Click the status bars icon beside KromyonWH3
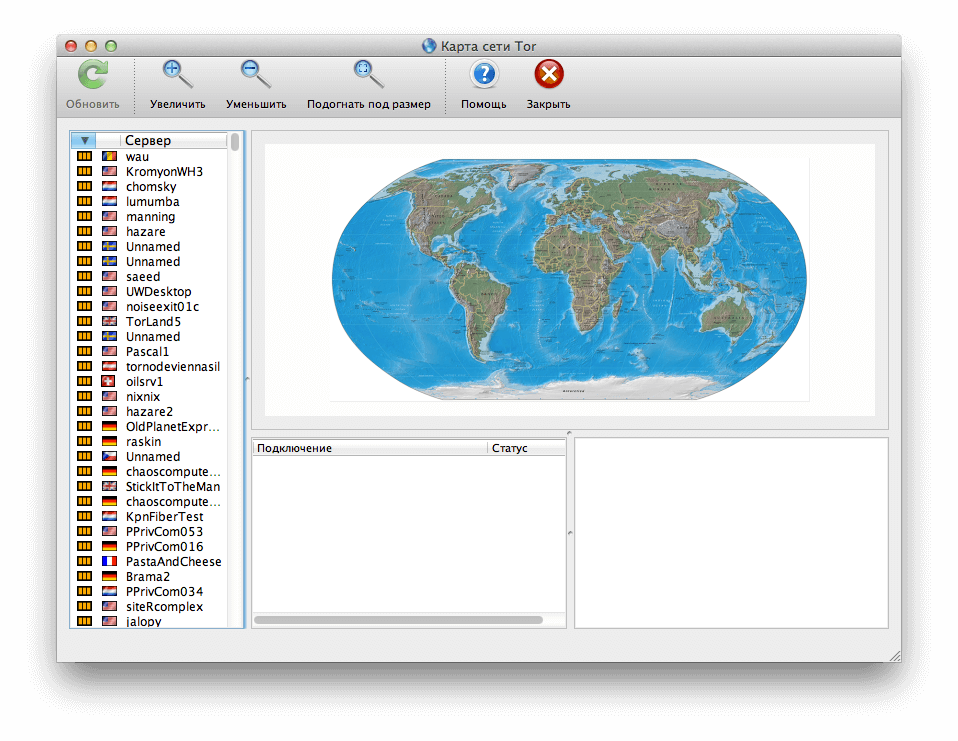The image size is (958, 741). coord(84,171)
